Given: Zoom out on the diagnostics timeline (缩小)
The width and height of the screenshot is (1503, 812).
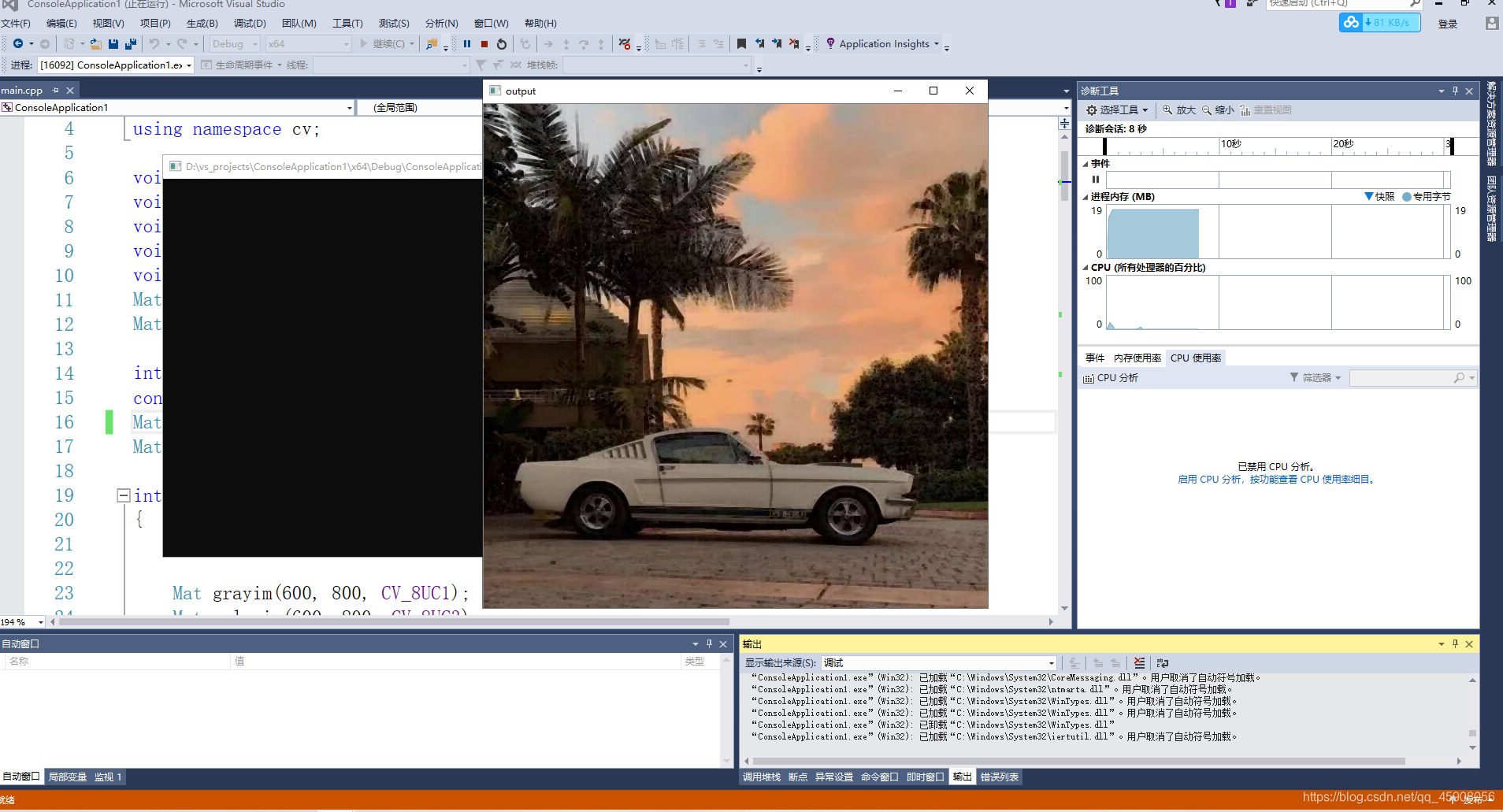Looking at the screenshot, I should pos(1218,110).
